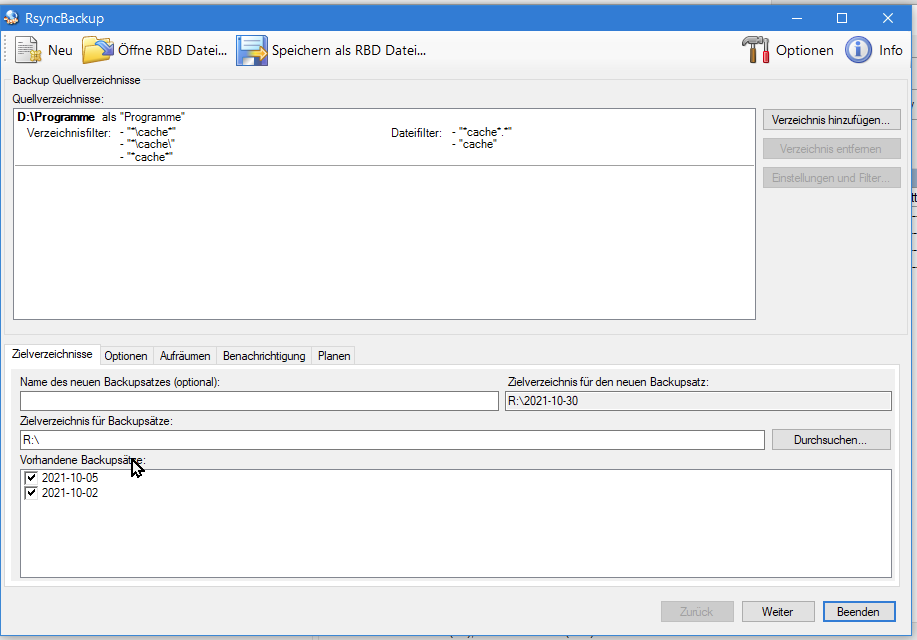
Task: Click the blue Info circle icon
Action: (x=858, y=50)
